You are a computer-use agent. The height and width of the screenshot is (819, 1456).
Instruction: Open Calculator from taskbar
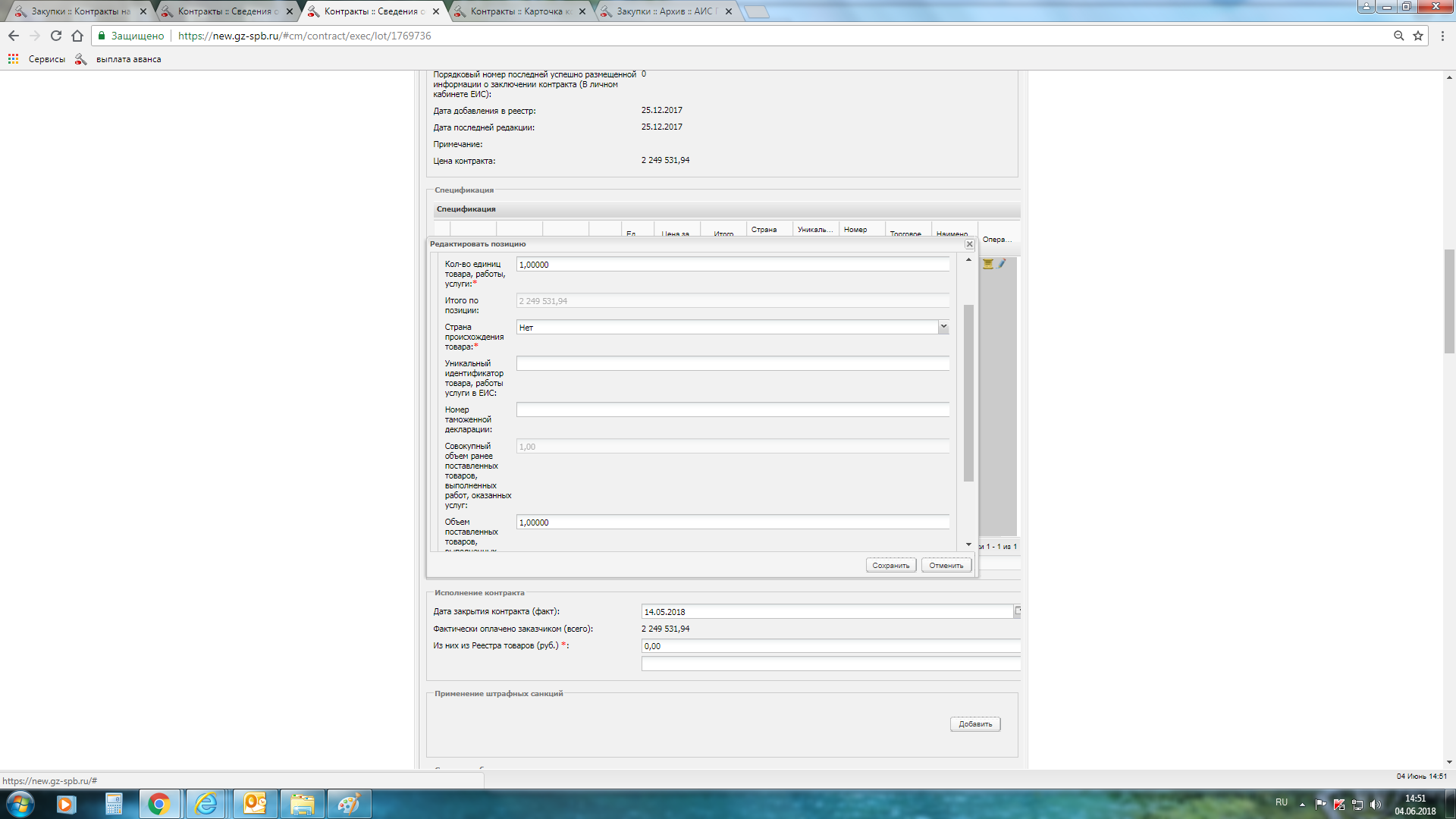[x=113, y=804]
